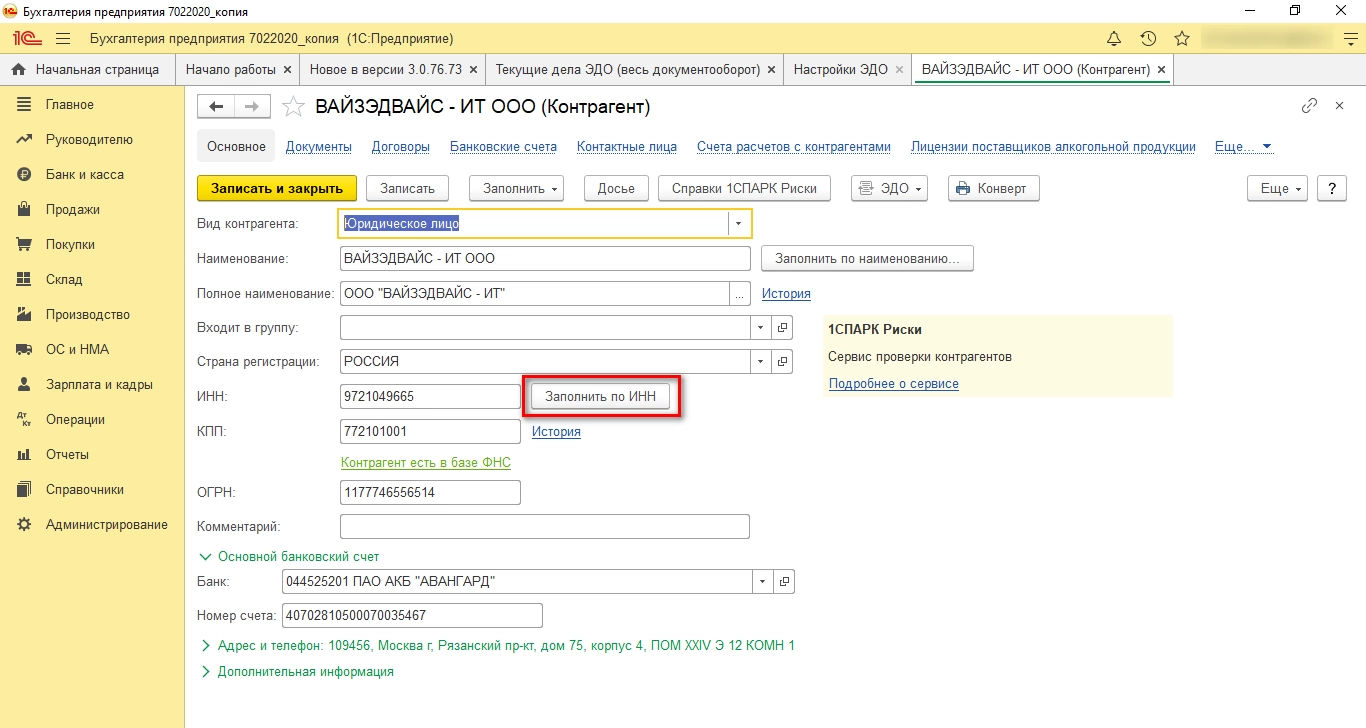Open the История link next to КПП
The image size is (1366, 728).
click(x=556, y=432)
